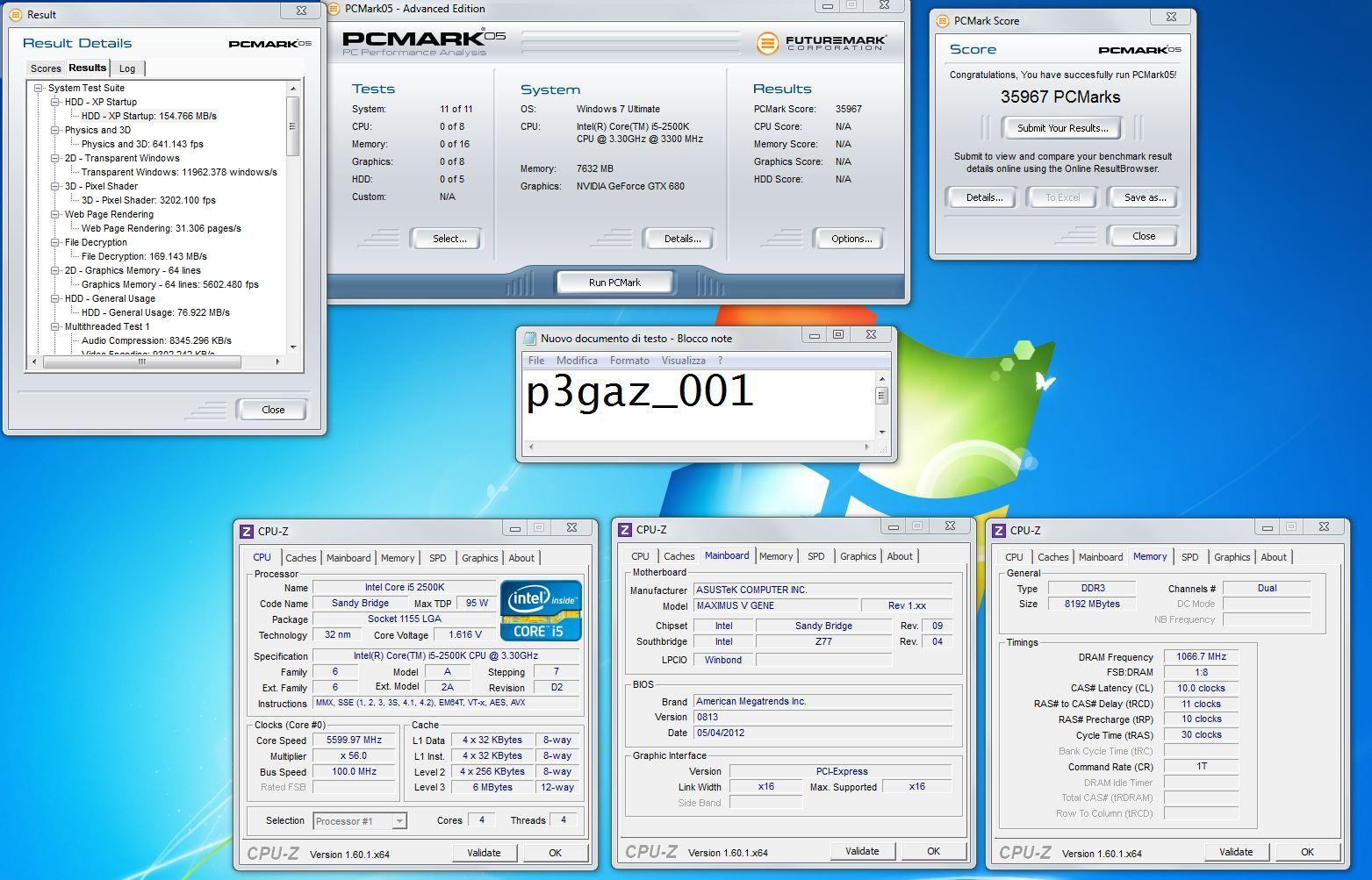This screenshot has width=1372, height=880.
Task: Click the Notepad vertical scrollbar thumb
Action: (x=881, y=396)
